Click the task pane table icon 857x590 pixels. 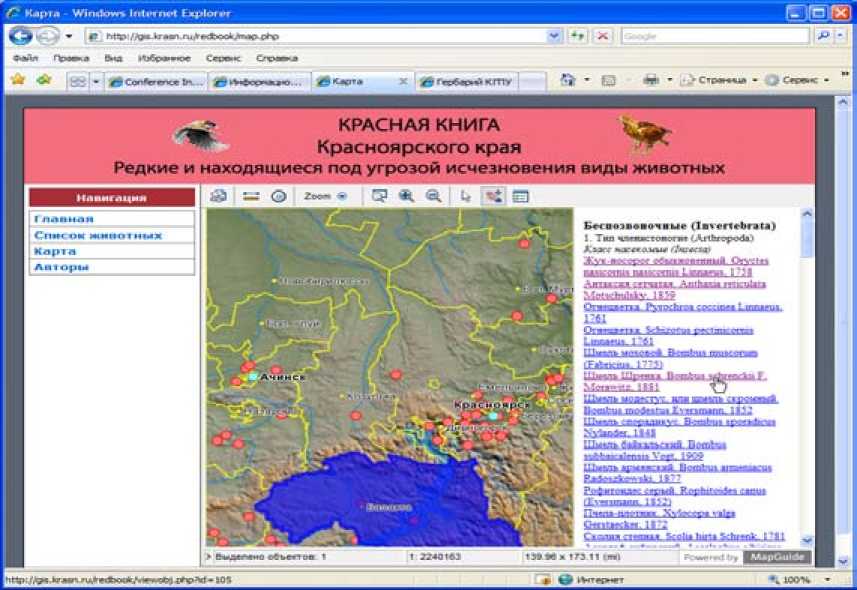520,196
